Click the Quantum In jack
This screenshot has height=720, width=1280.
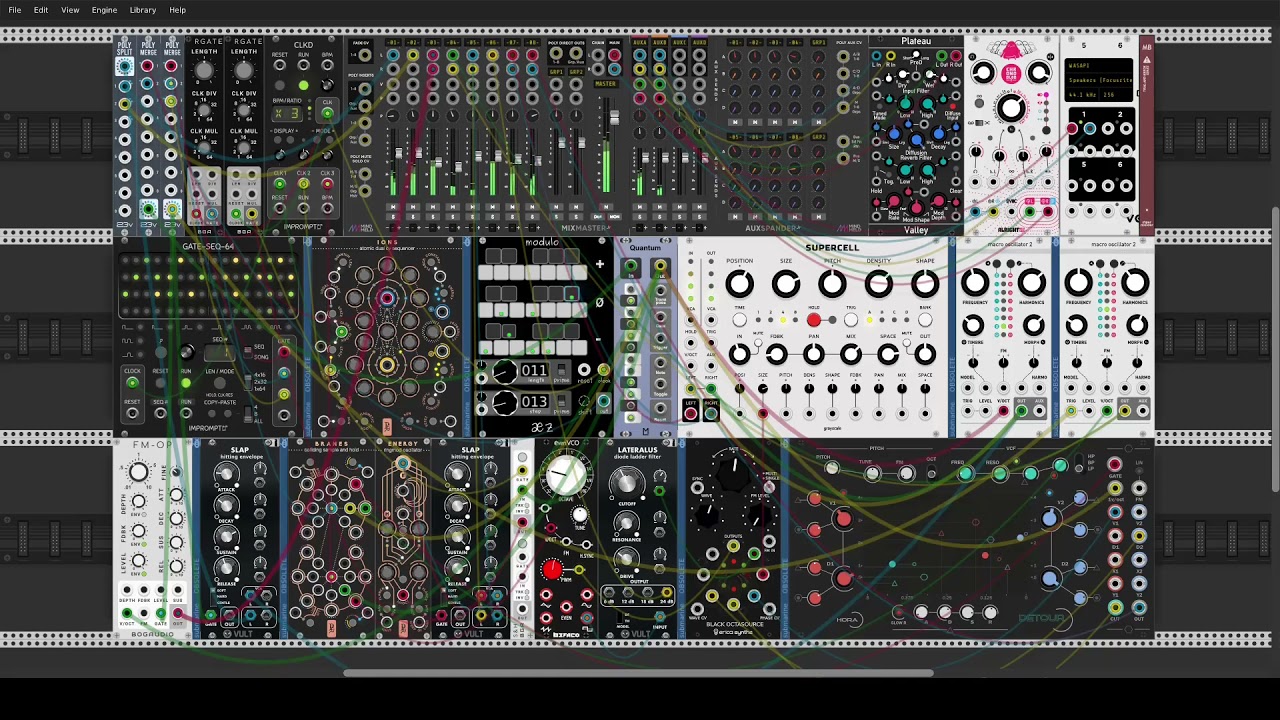tap(631, 265)
